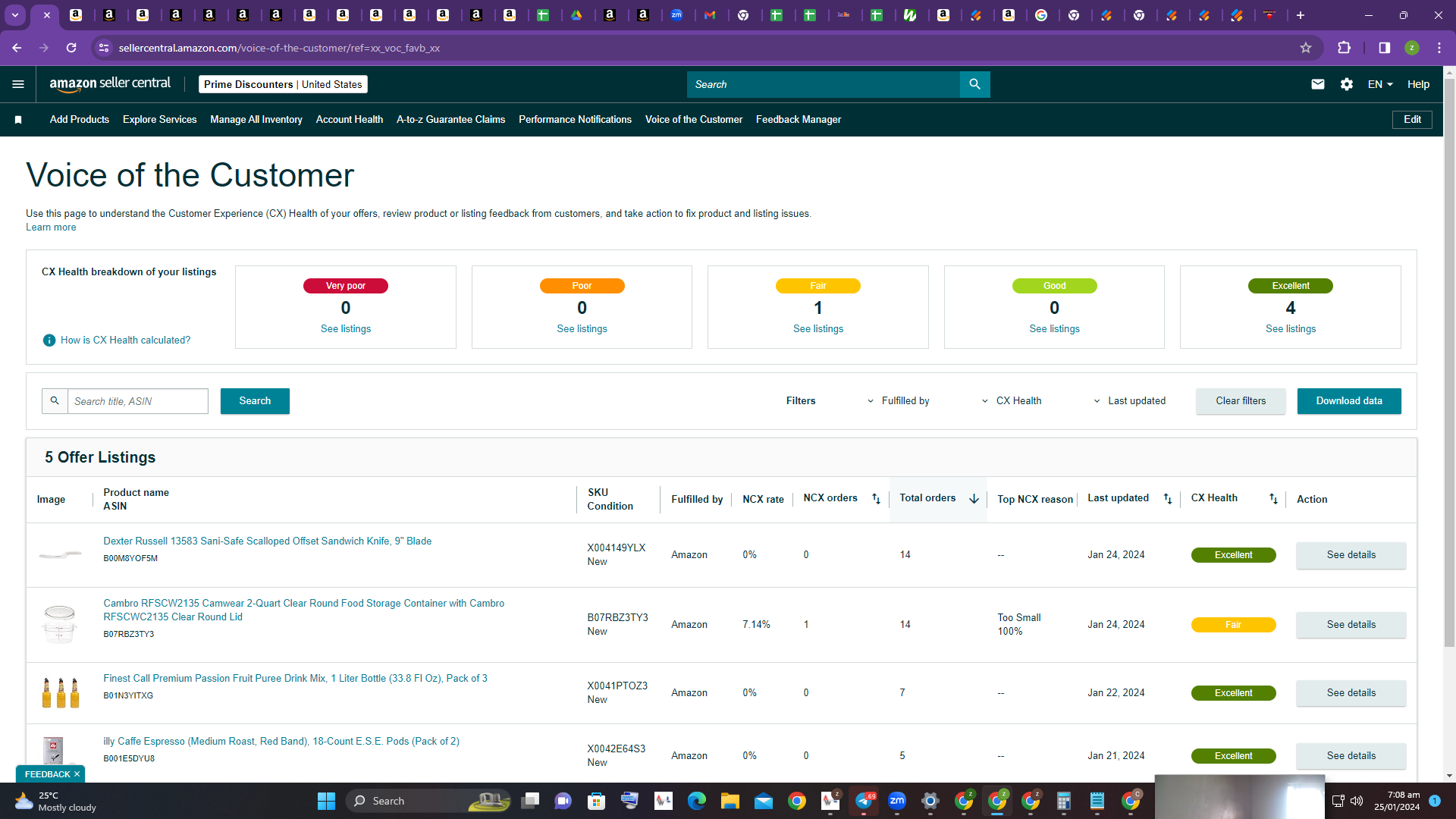Screen dimensions: 1456x819
Task: Click How is CX Health calculated?
Action: (126, 340)
